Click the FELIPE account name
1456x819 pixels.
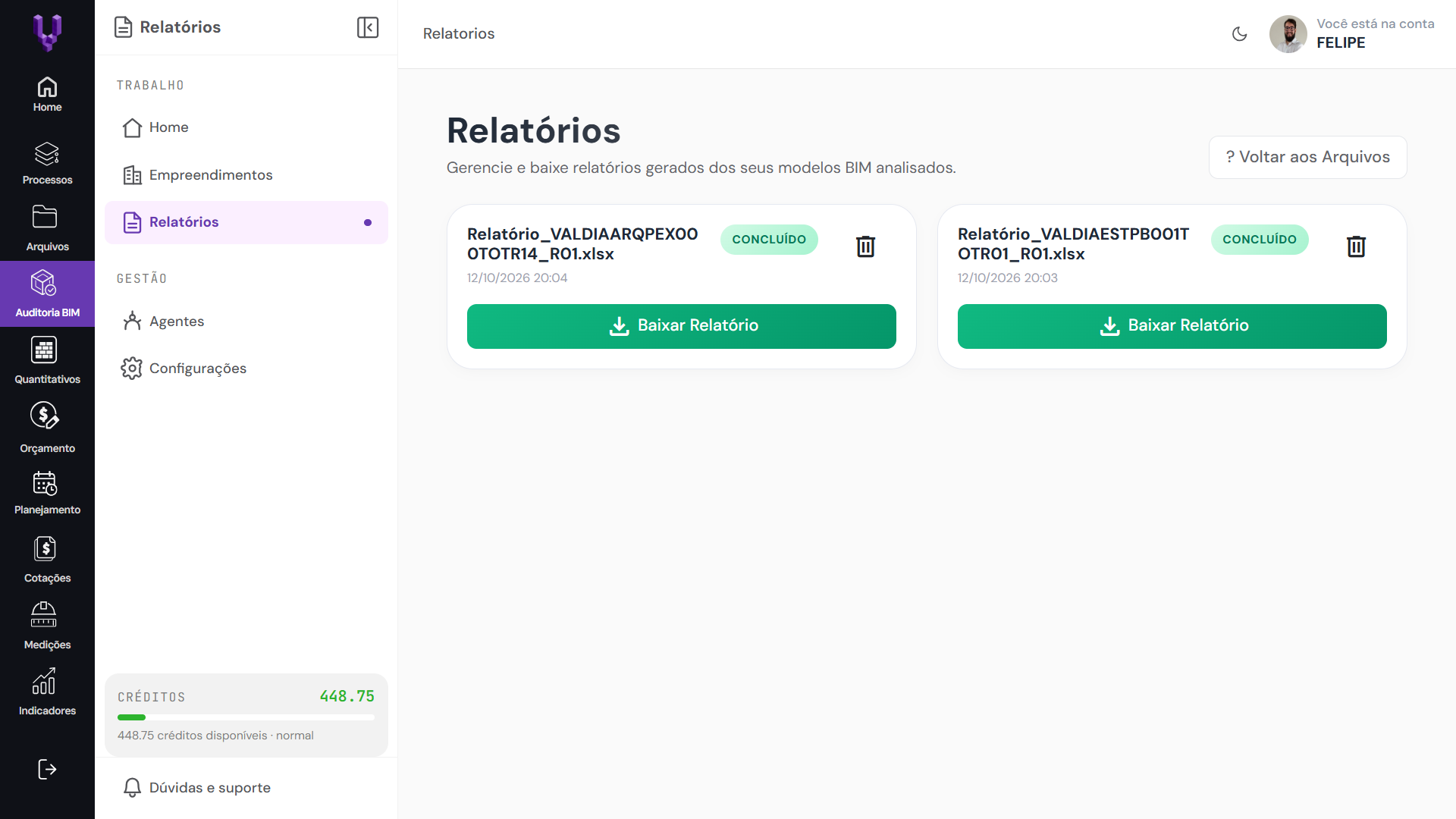click(x=1341, y=43)
